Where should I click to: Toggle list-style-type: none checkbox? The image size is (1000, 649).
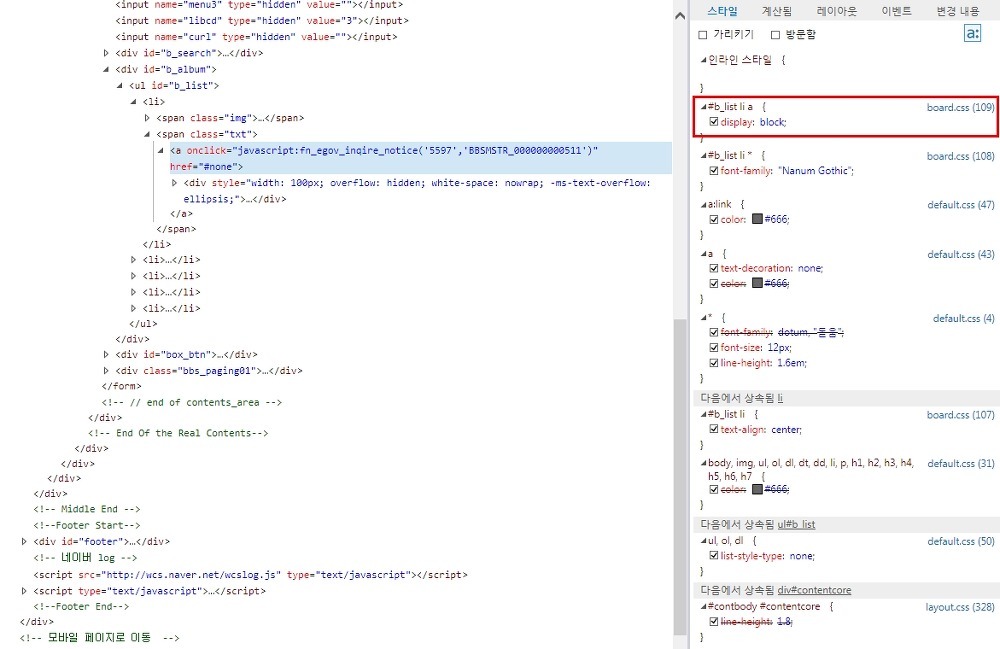click(714, 556)
